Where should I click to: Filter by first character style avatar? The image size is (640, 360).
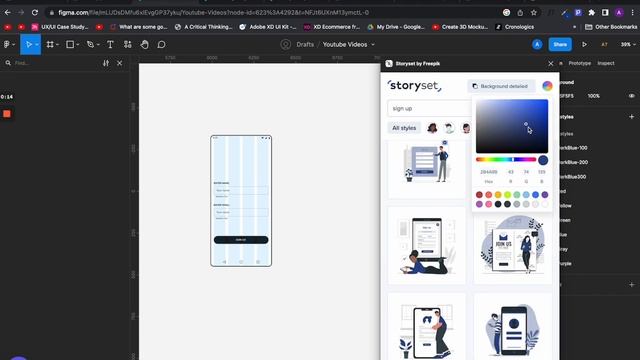[x=432, y=128]
